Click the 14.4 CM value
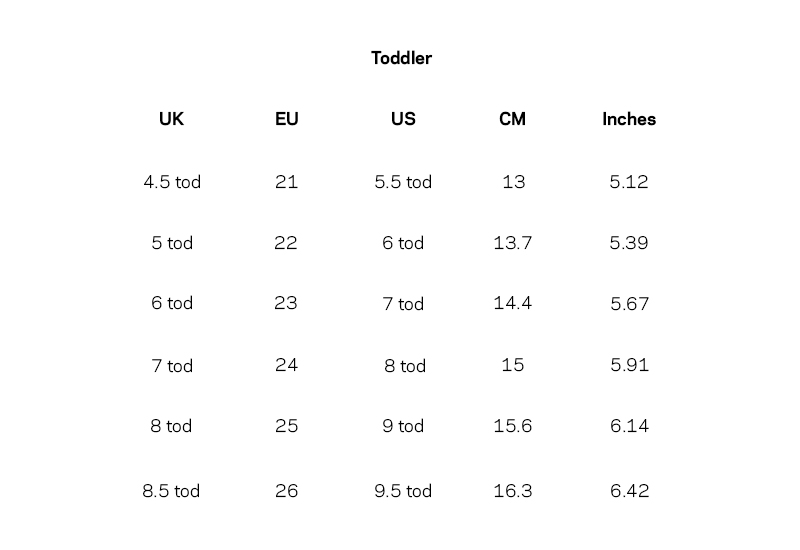This screenshot has height=550, width=800. (512, 303)
